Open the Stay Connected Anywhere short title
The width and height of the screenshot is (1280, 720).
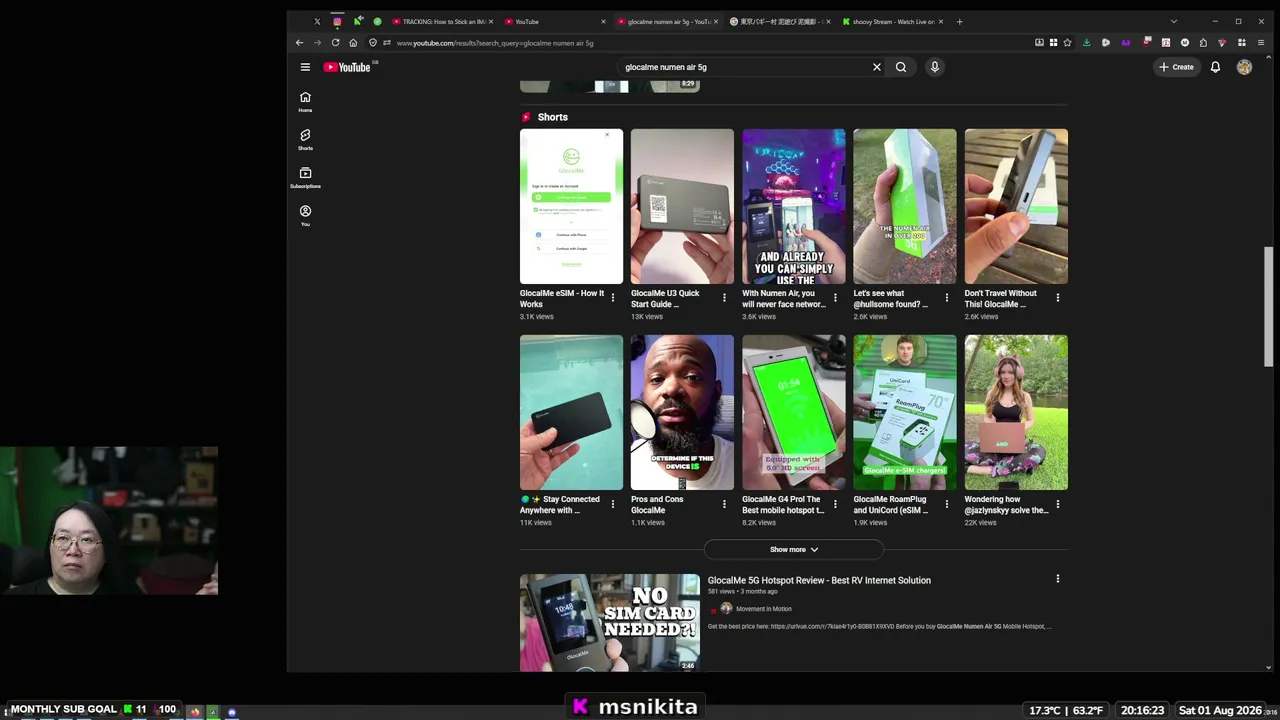[x=560, y=504]
